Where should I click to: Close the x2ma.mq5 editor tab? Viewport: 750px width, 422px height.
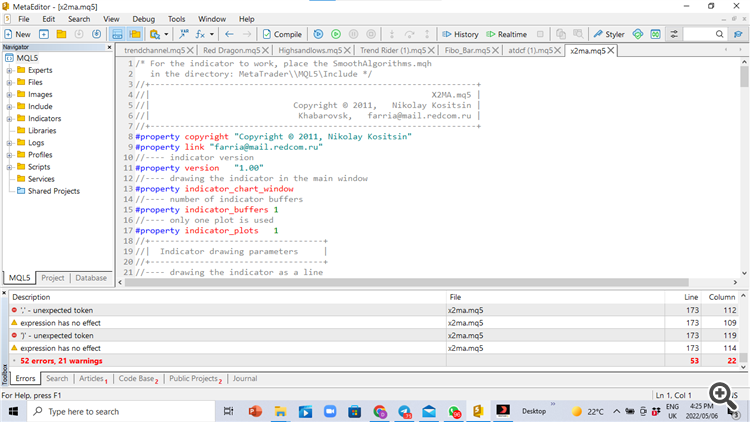(611, 50)
